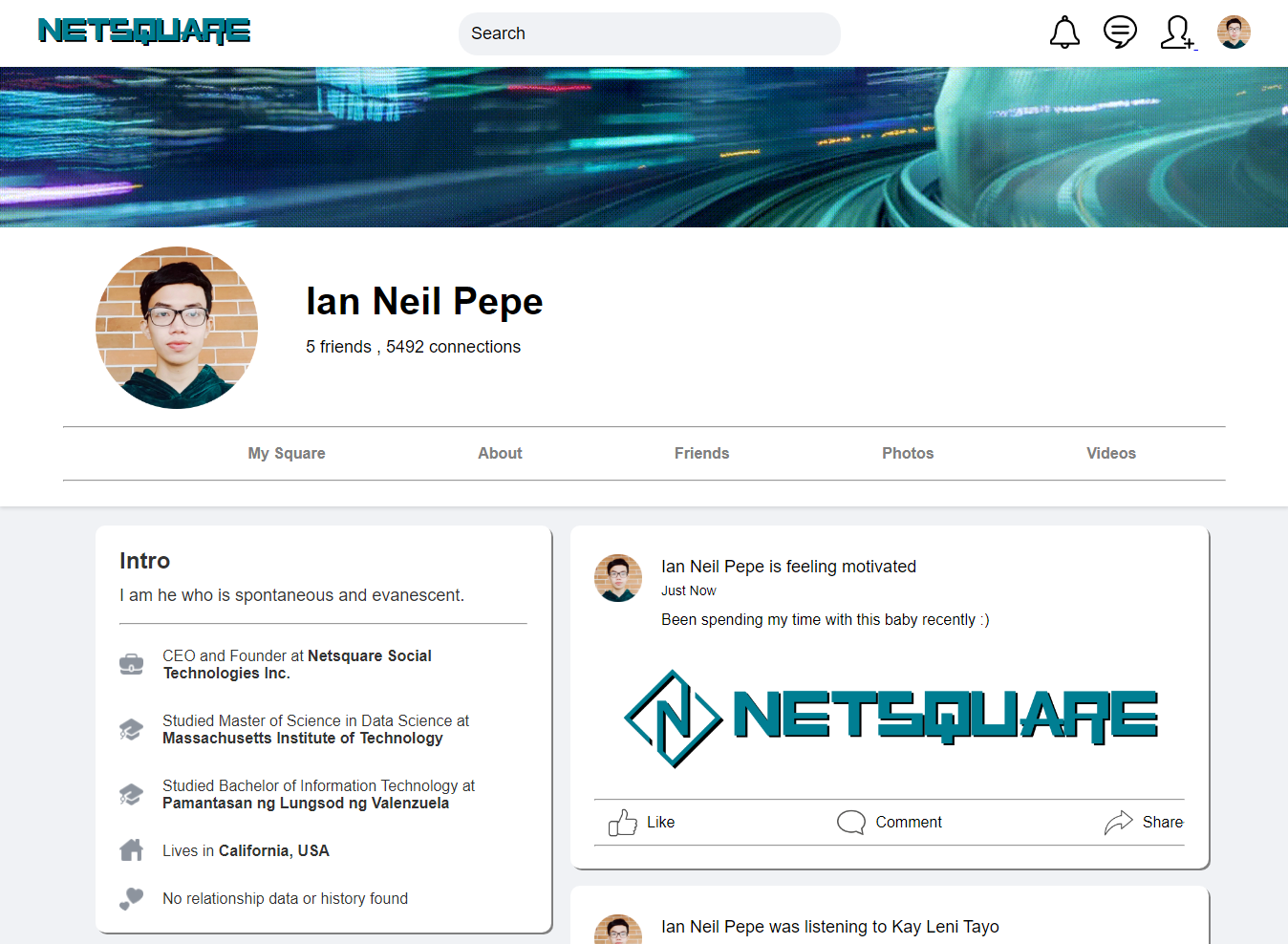Click the Comment speech bubble icon
The image size is (1288, 944).
(x=850, y=823)
